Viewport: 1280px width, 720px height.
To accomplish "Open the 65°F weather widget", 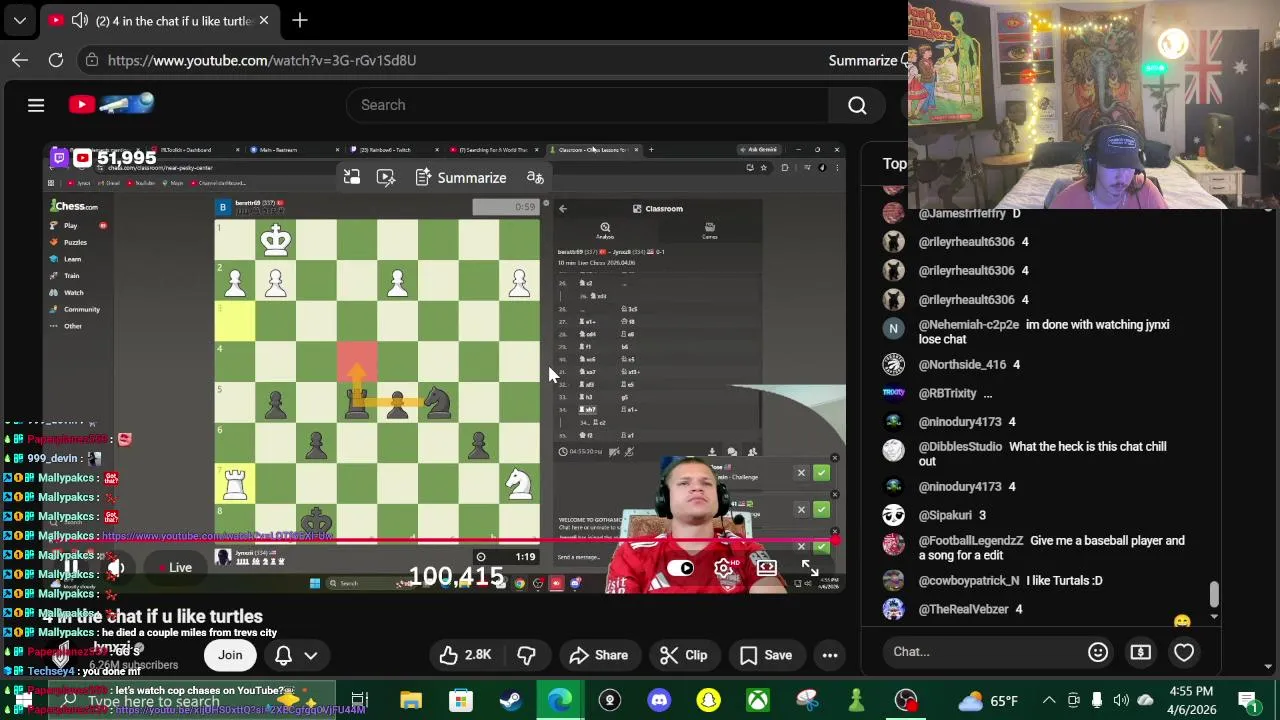I will pos(988,700).
